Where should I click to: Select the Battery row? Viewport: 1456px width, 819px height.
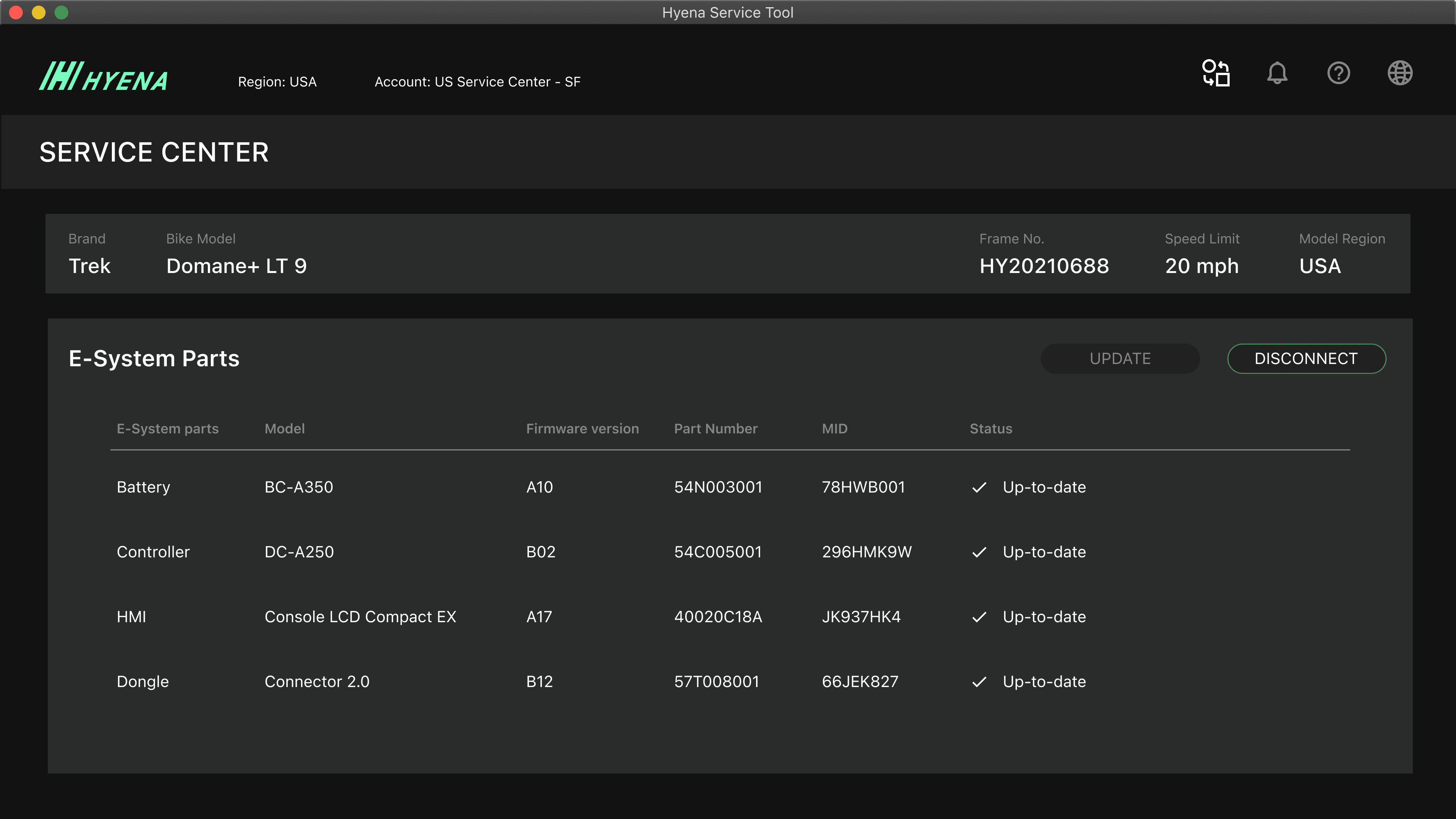click(143, 487)
